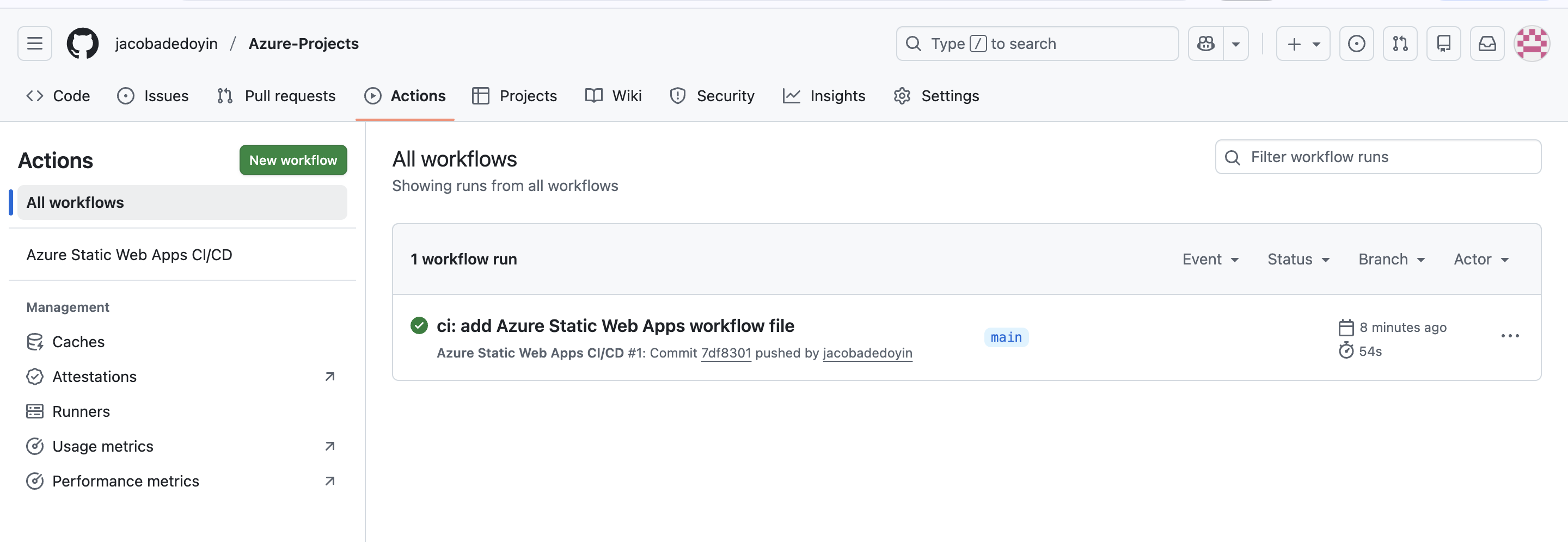Open Performance metrics under Management
Image resolution: width=1568 pixels, height=542 pixels.
point(182,481)
